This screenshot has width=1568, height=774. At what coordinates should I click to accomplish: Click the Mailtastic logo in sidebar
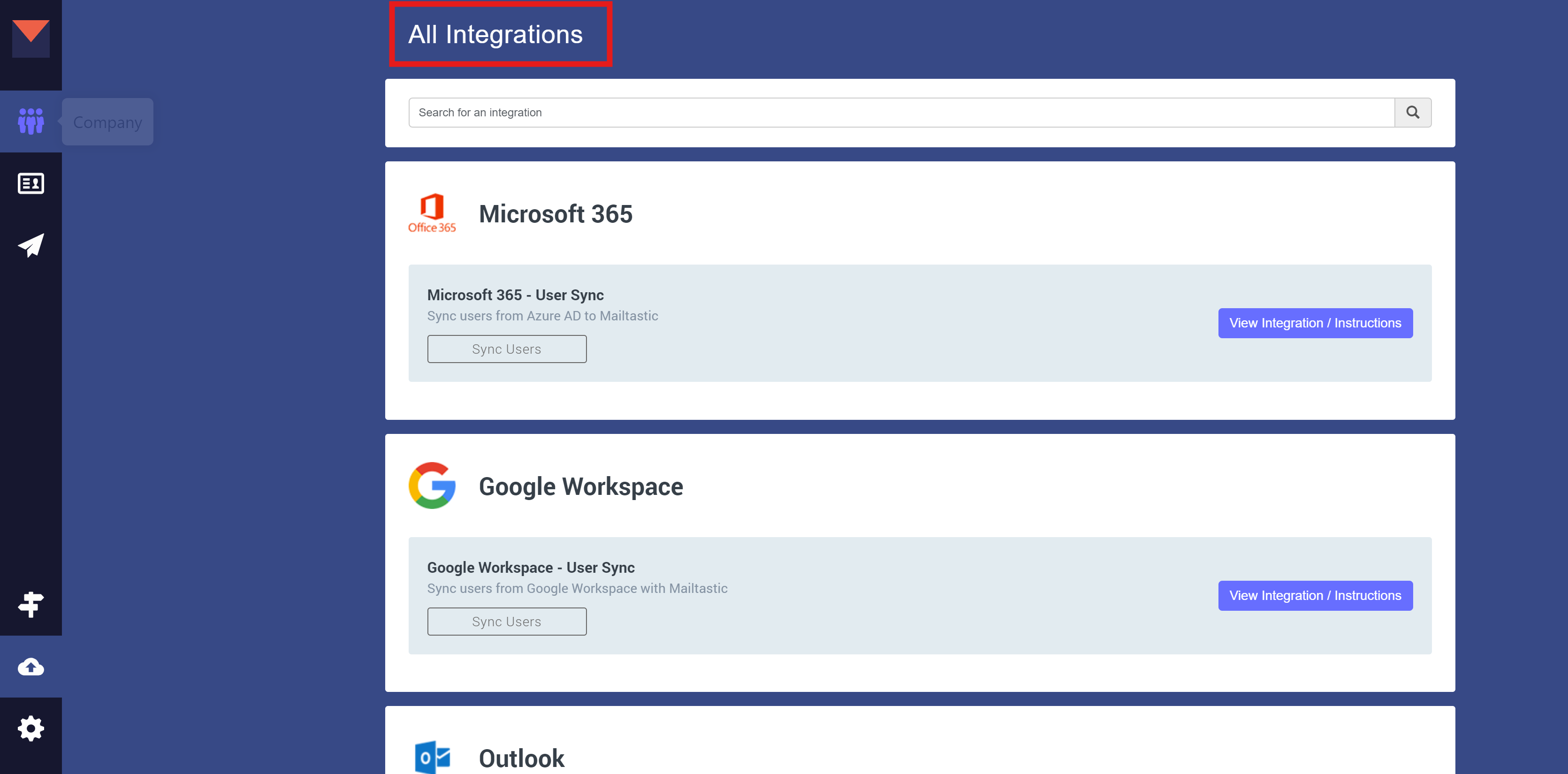(30, 38)
